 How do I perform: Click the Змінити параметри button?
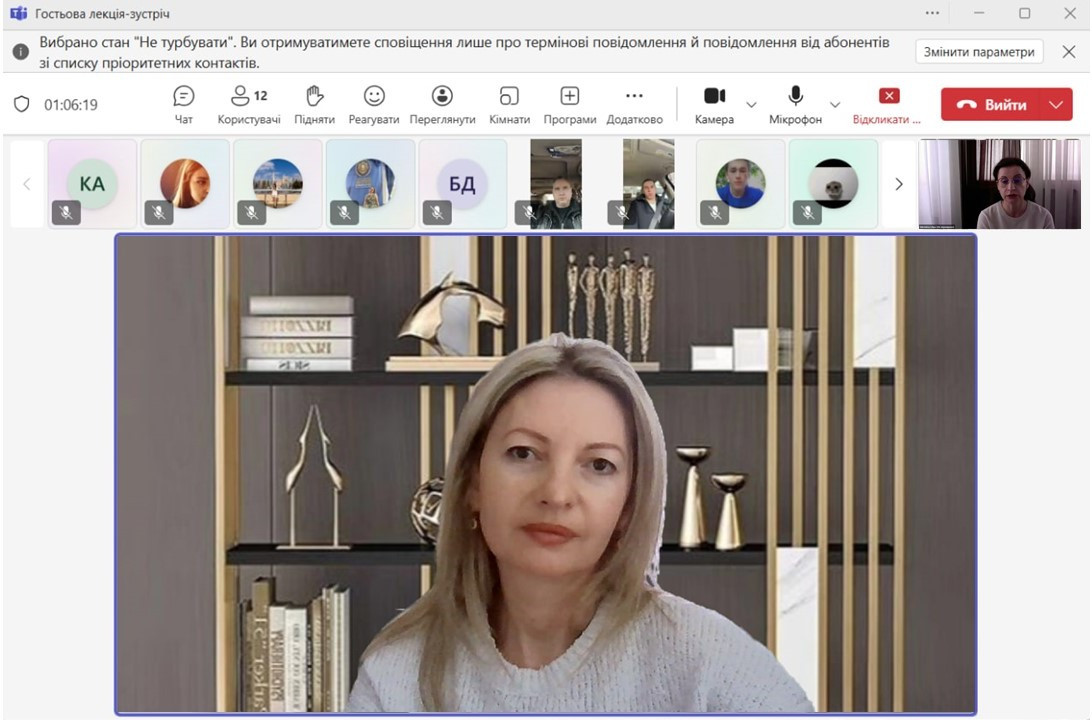coord(979,52)
